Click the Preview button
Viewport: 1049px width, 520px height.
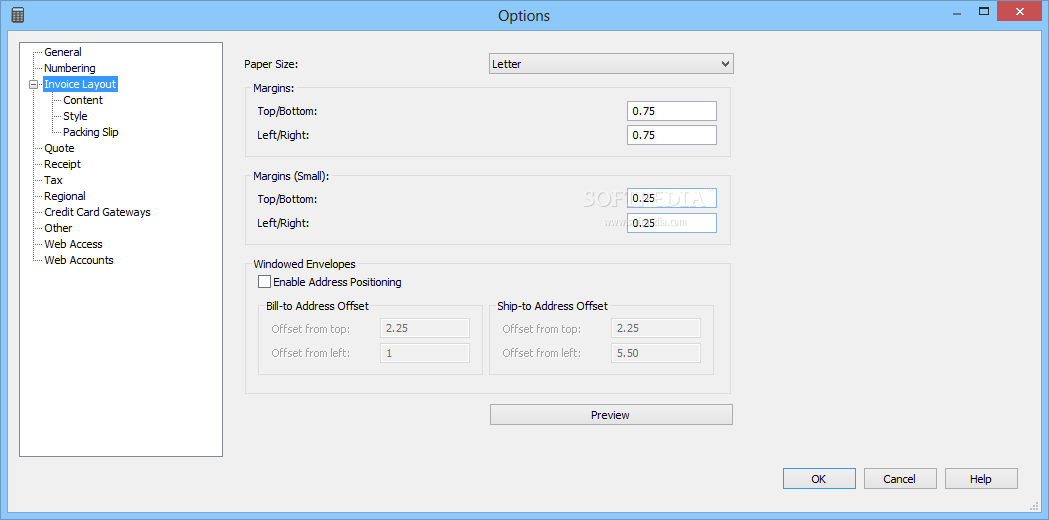pos(611,415)
